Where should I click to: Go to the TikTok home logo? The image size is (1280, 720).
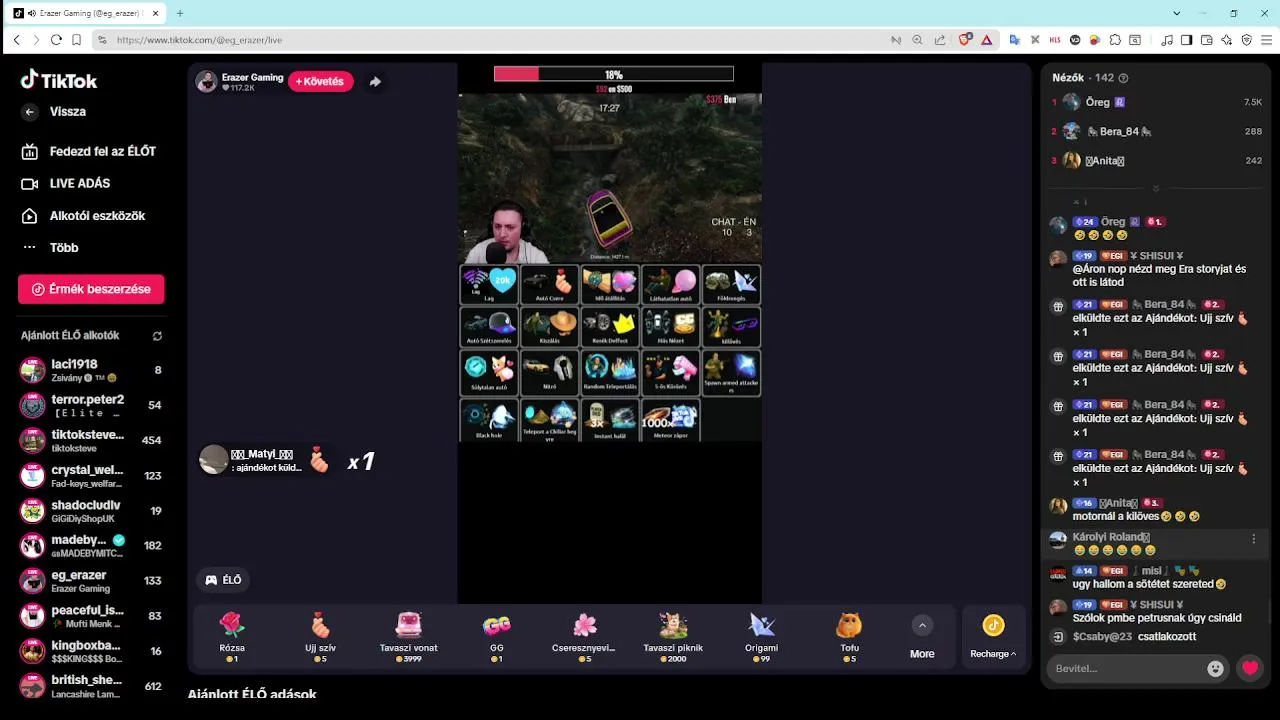pos(59,80)
